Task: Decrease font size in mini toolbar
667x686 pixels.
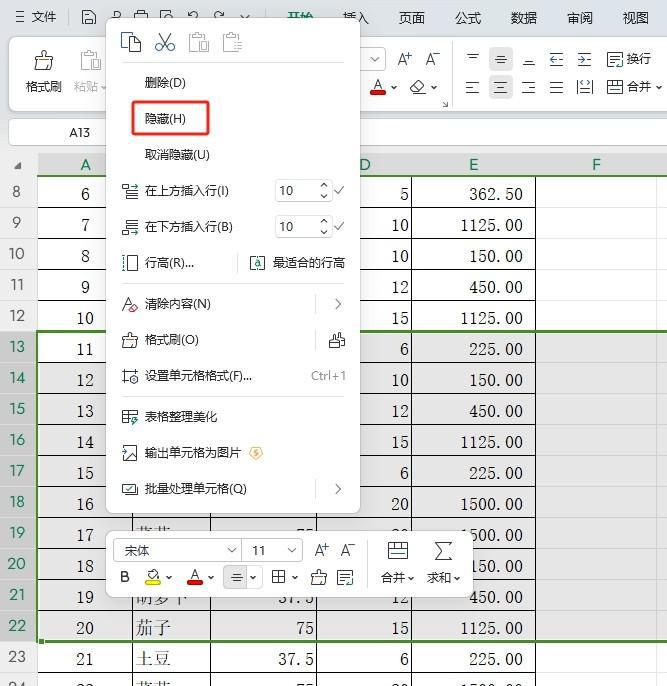Action: click(x=348, y=550)
